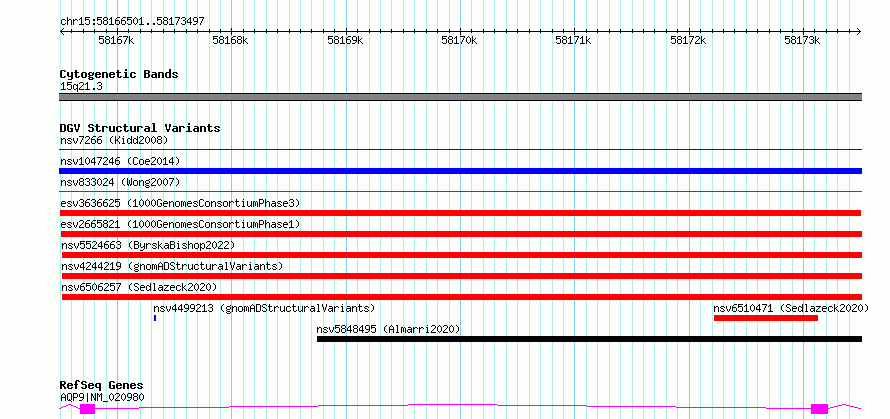Click the right AQP9 magenta exon block
Image resolution: width=890 pixels, height=419 pixels.
point(820,409)
